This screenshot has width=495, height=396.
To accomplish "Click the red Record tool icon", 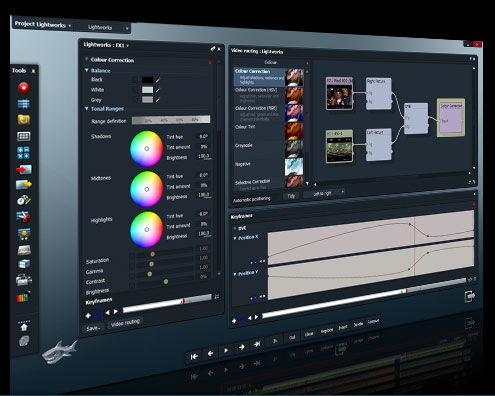I will [24, 88].
